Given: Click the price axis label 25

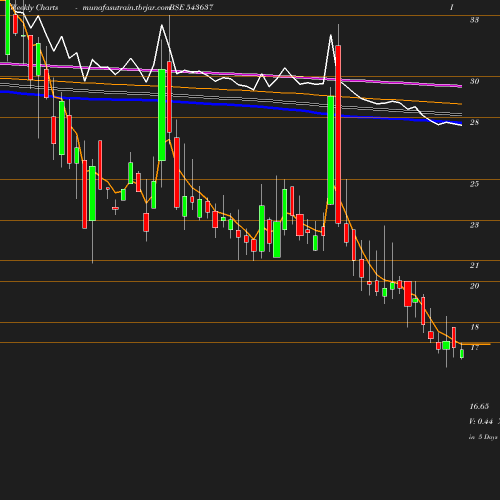Looking at the screenshot, I should tap(474, 184).
